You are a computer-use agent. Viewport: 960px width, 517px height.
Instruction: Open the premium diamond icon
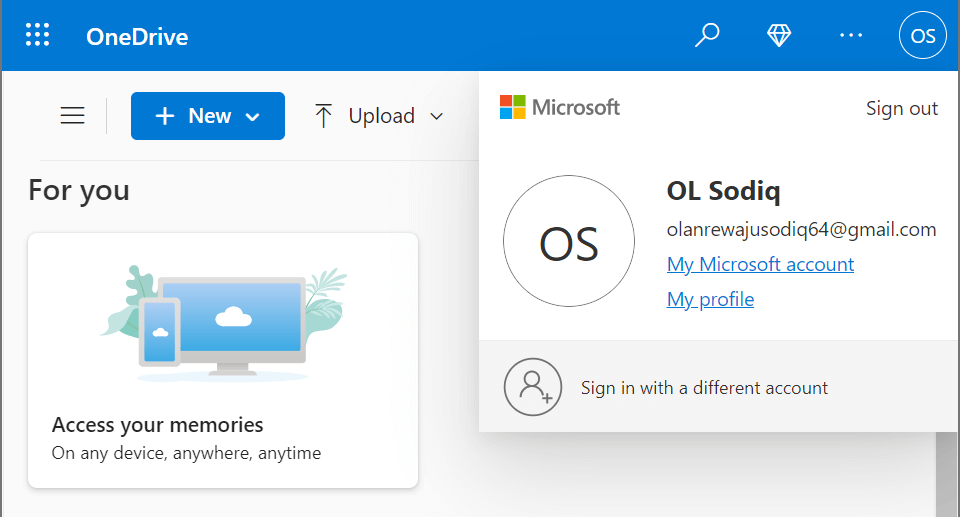point(779,36)
